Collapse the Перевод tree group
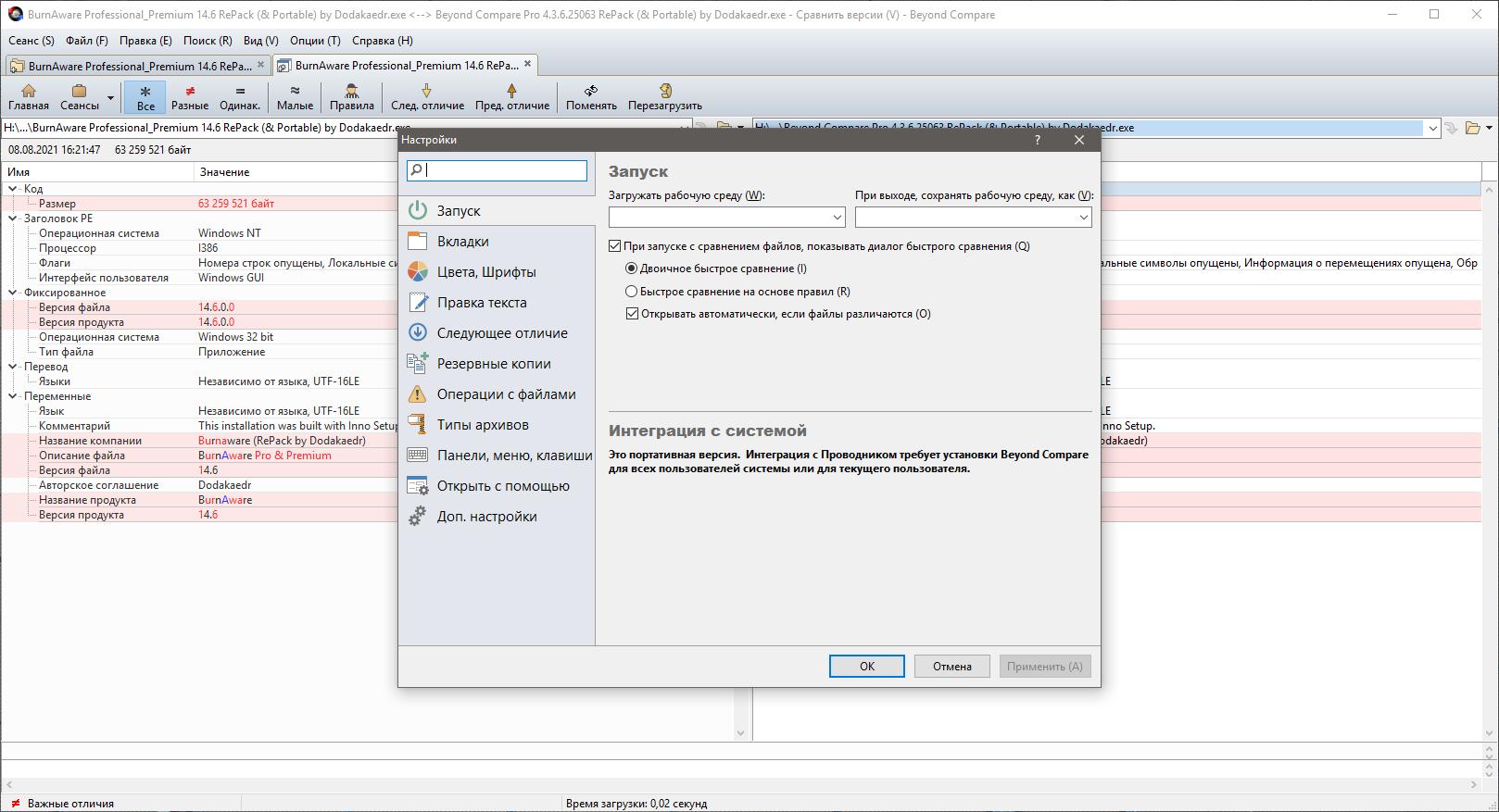The height and width of the screenshot is (812, 1499). (13, 367)
